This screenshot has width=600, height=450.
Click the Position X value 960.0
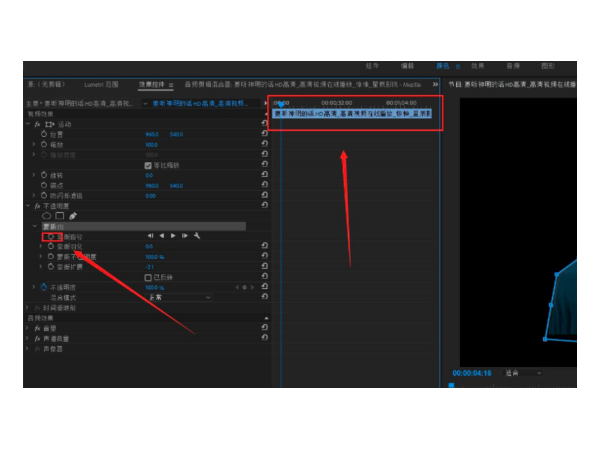click(149, 133)
